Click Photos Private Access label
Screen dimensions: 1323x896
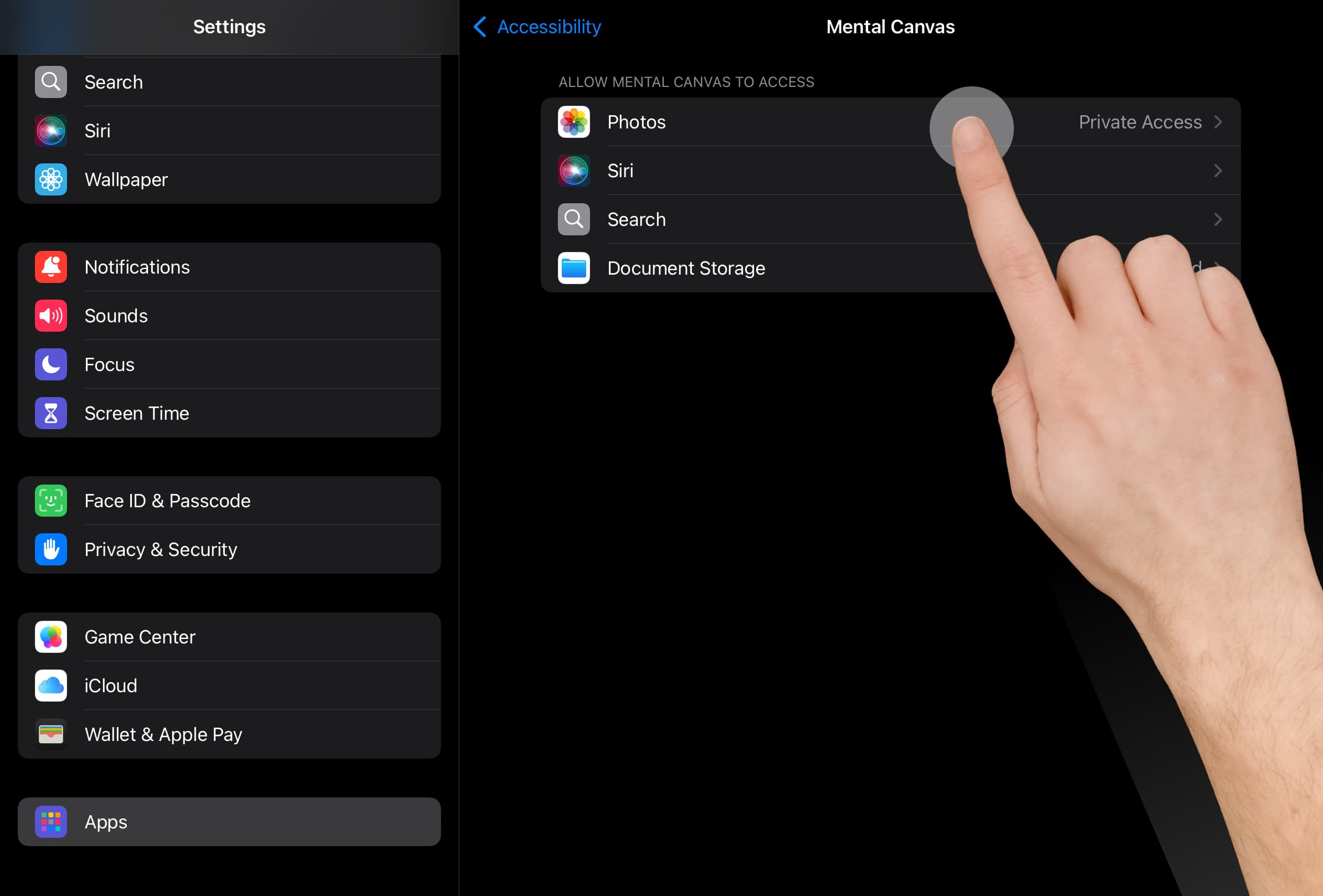[x=1140, y=122]
